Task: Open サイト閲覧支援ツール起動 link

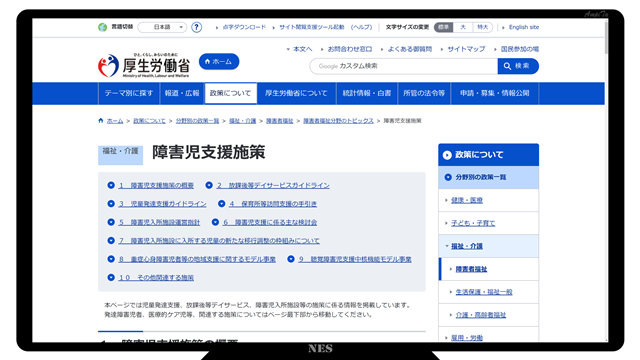Action: 312,27
